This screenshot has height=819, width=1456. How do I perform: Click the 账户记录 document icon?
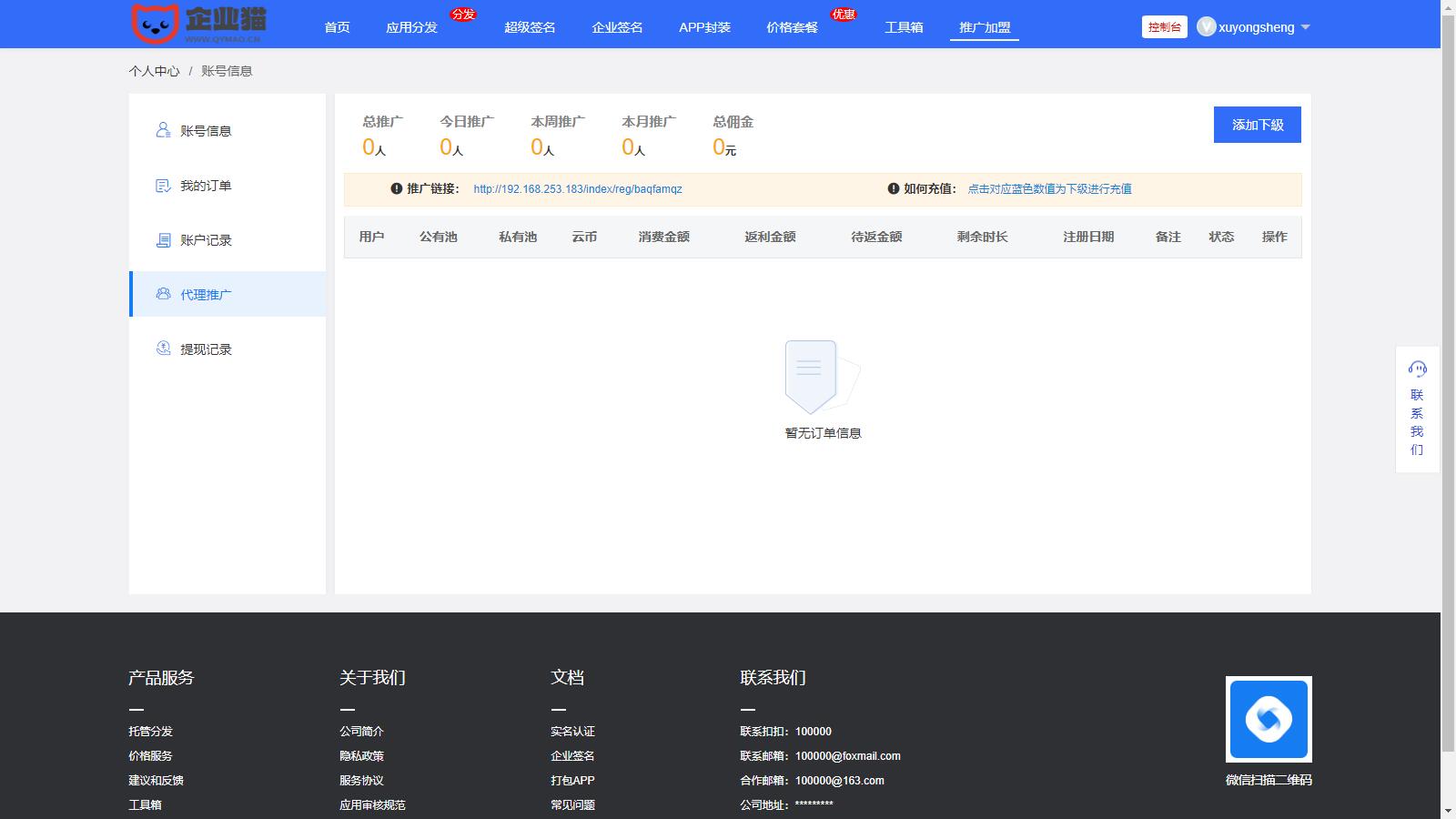click(163, 240)
